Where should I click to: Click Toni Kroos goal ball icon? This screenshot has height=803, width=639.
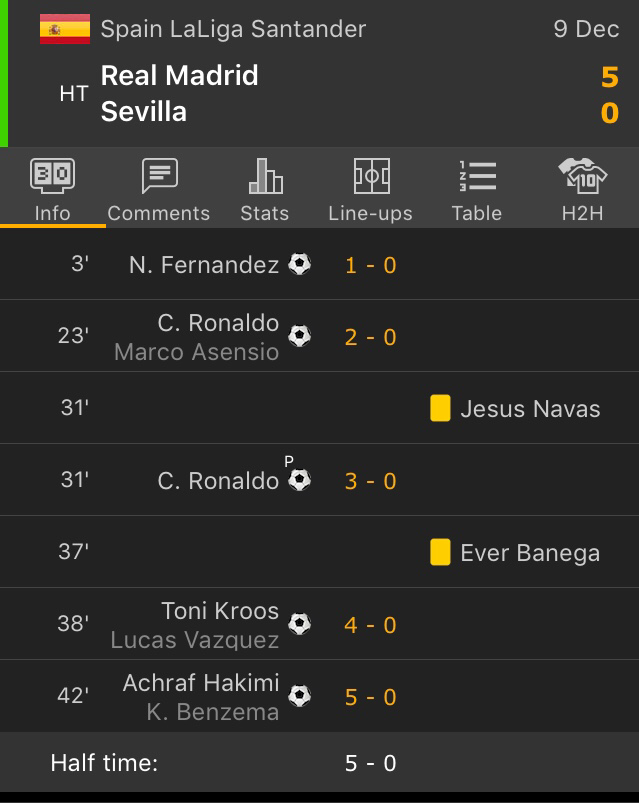[x=299, y=624]
